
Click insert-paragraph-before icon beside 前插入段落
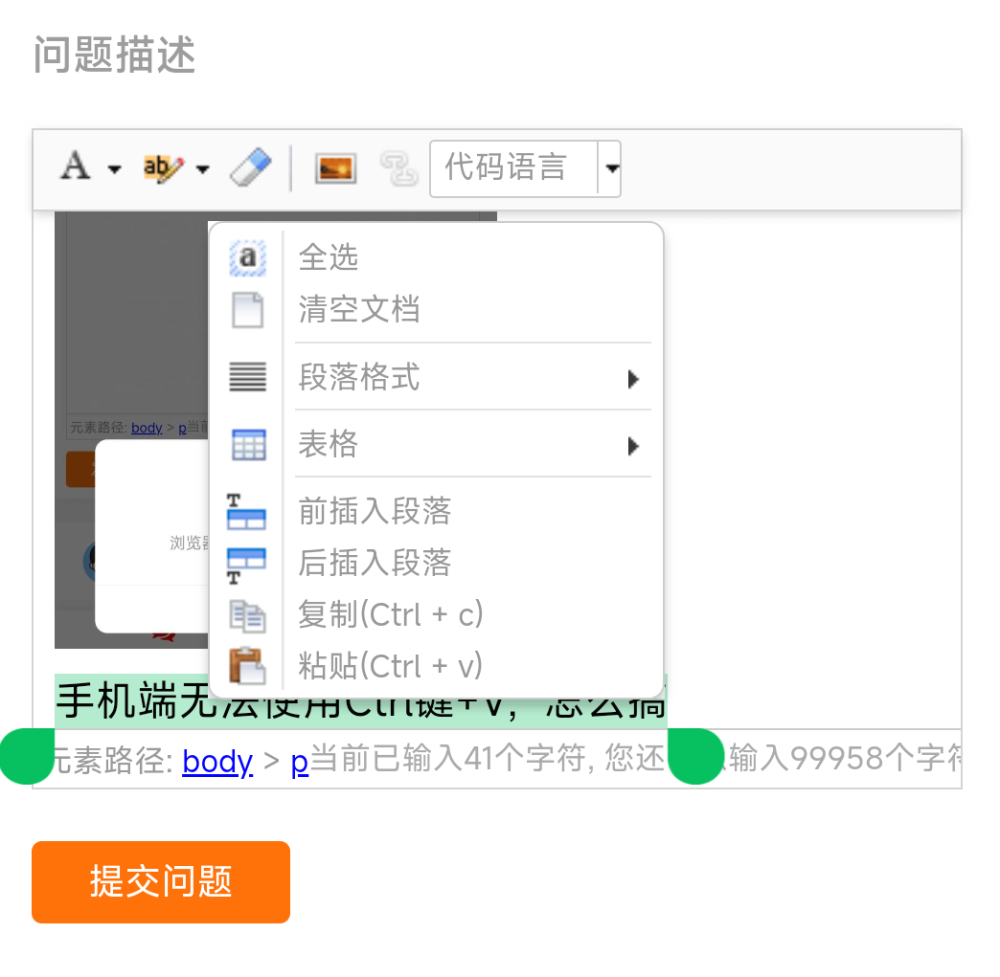(x=246, y=511)
